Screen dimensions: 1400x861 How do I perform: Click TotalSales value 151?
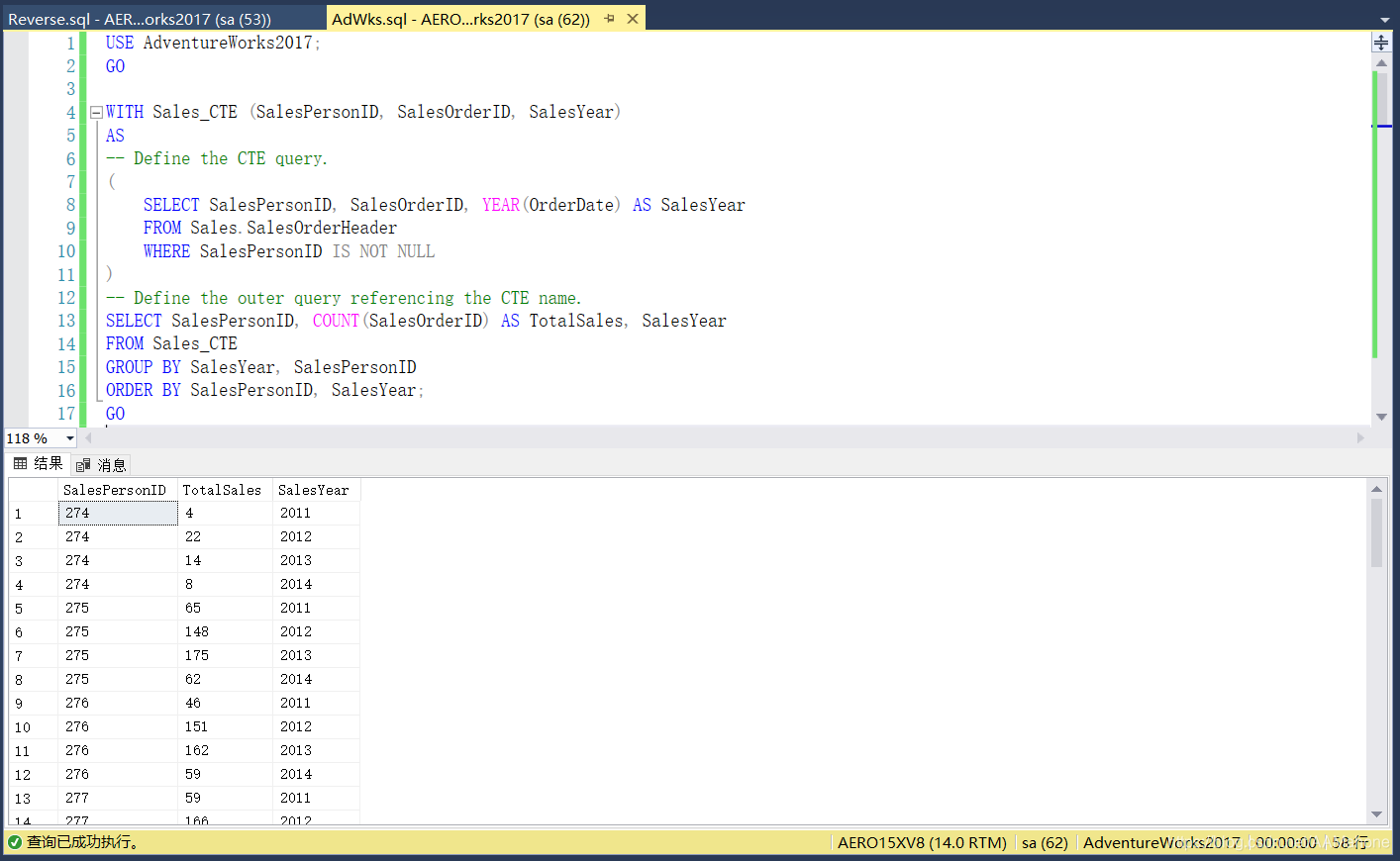pos(225,726)
